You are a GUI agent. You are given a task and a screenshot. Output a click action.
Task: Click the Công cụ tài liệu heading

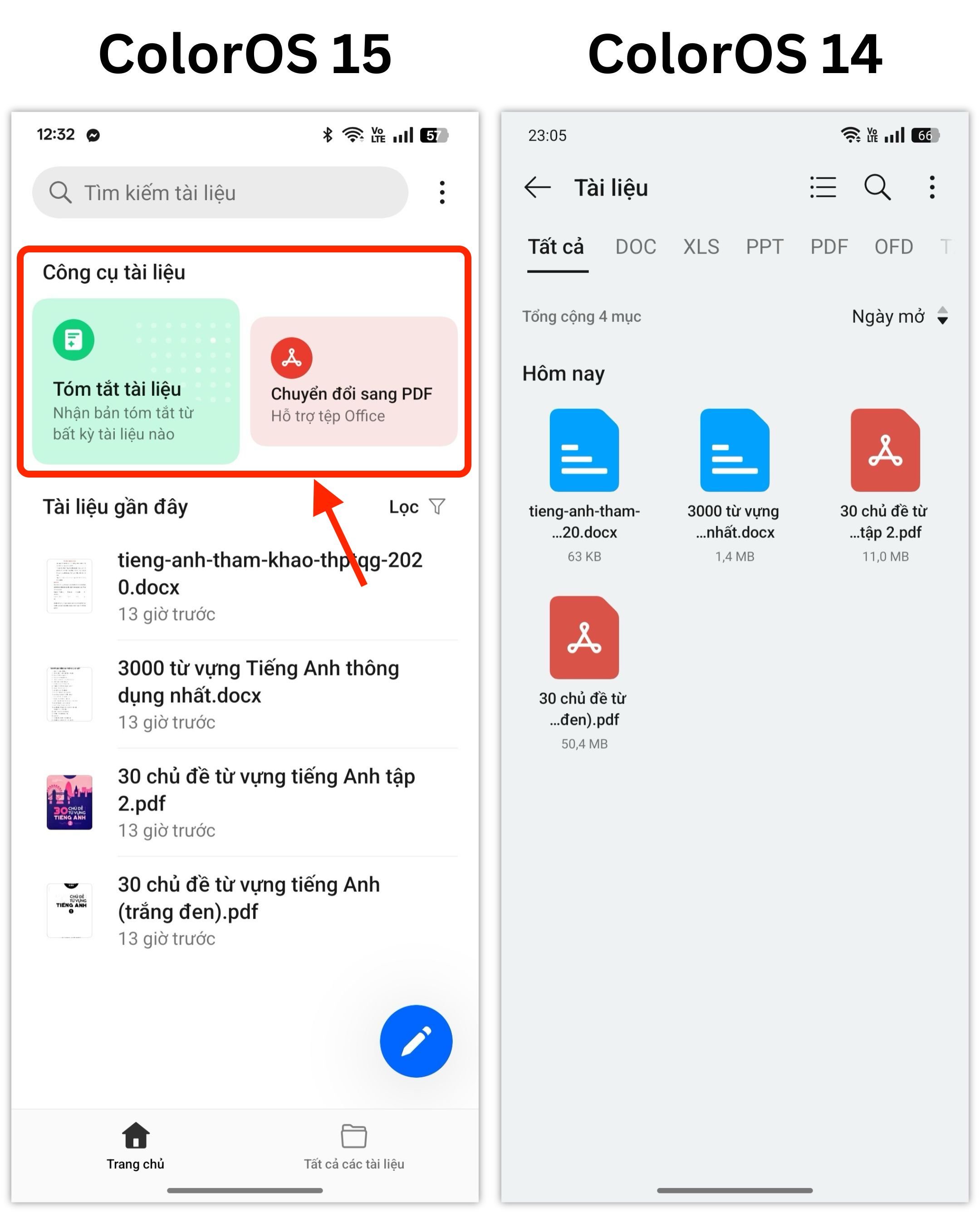(114, 272)
